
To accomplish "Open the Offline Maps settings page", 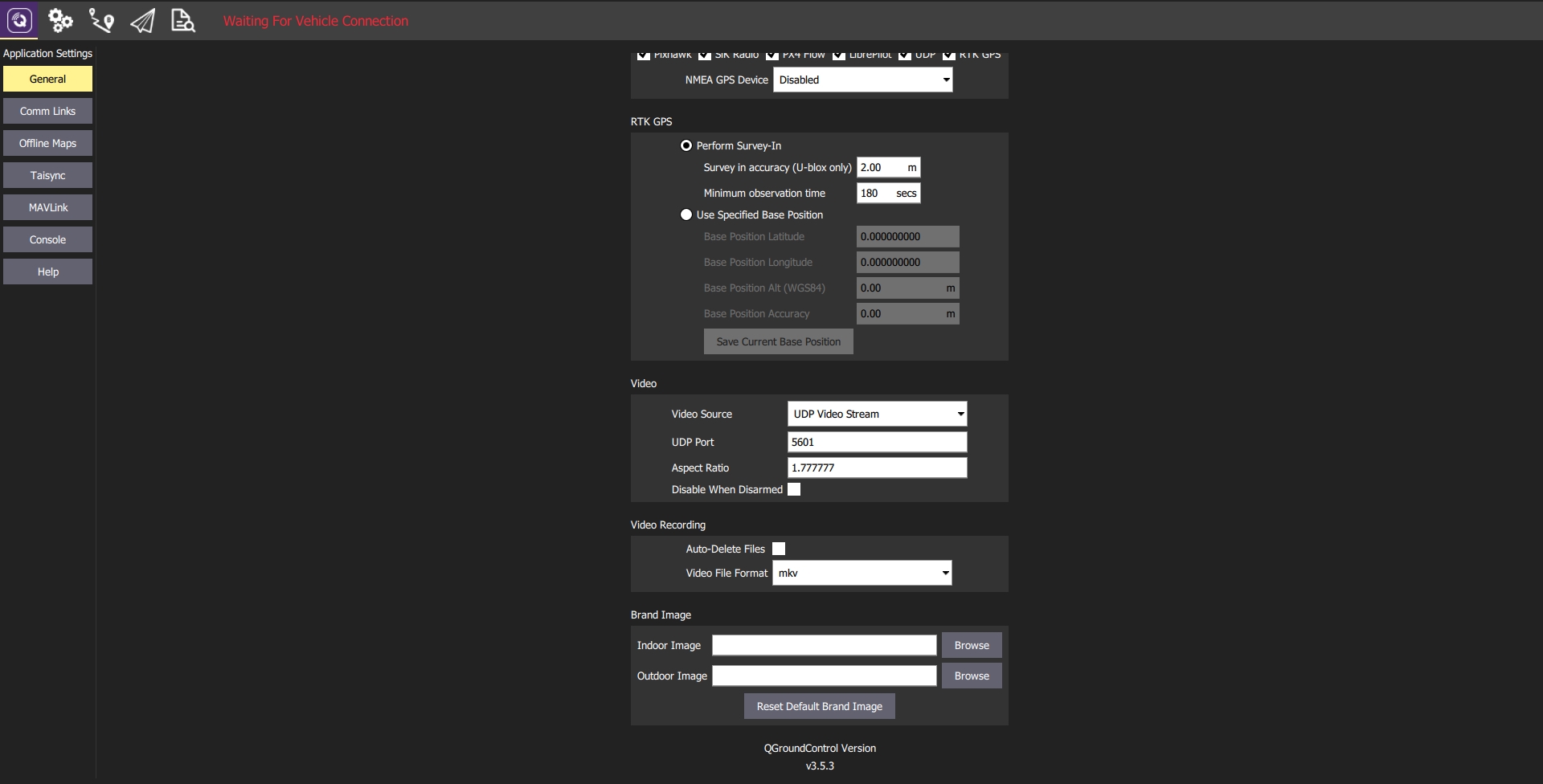I will point(47,143).
